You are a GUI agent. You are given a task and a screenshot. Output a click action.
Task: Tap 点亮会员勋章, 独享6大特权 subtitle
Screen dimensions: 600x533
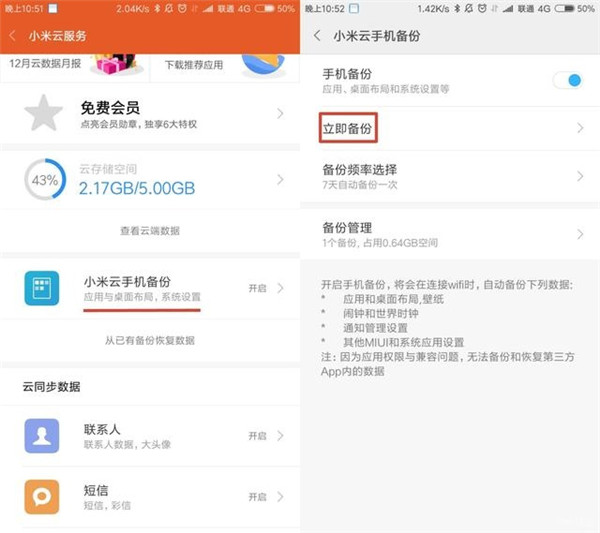point(139,124)
